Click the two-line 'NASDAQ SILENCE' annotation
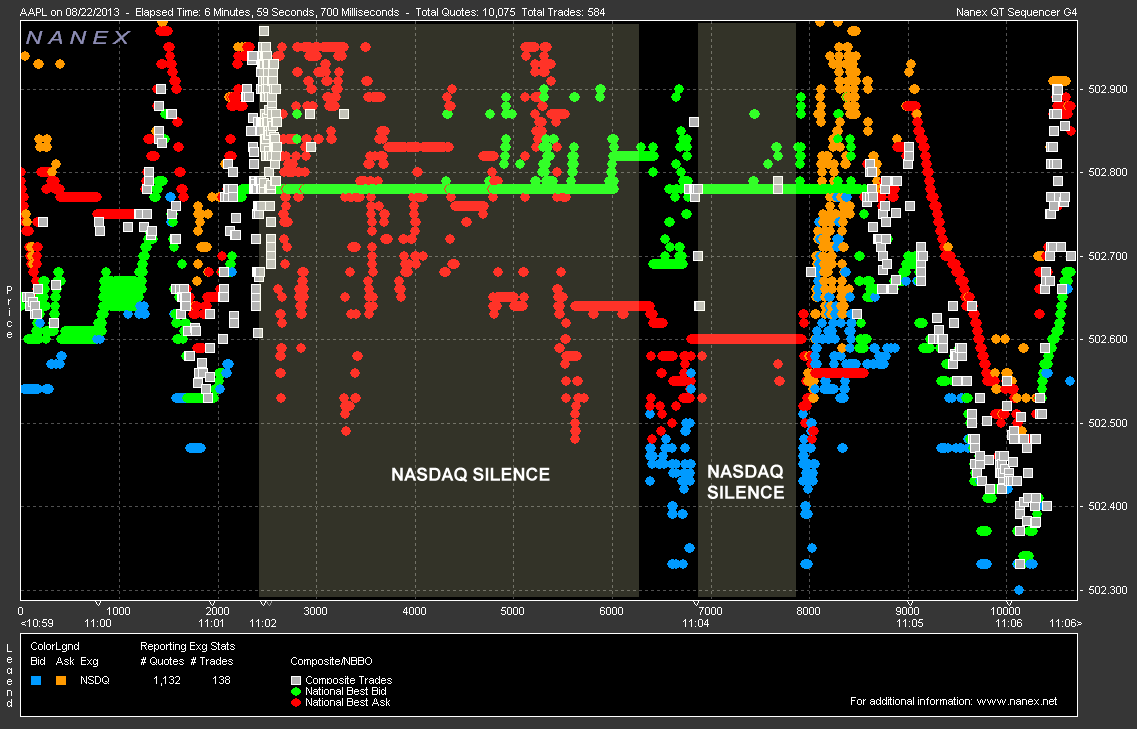This screenshot has height=729, width=1137. pyautogui.click(x=745, y=482)
